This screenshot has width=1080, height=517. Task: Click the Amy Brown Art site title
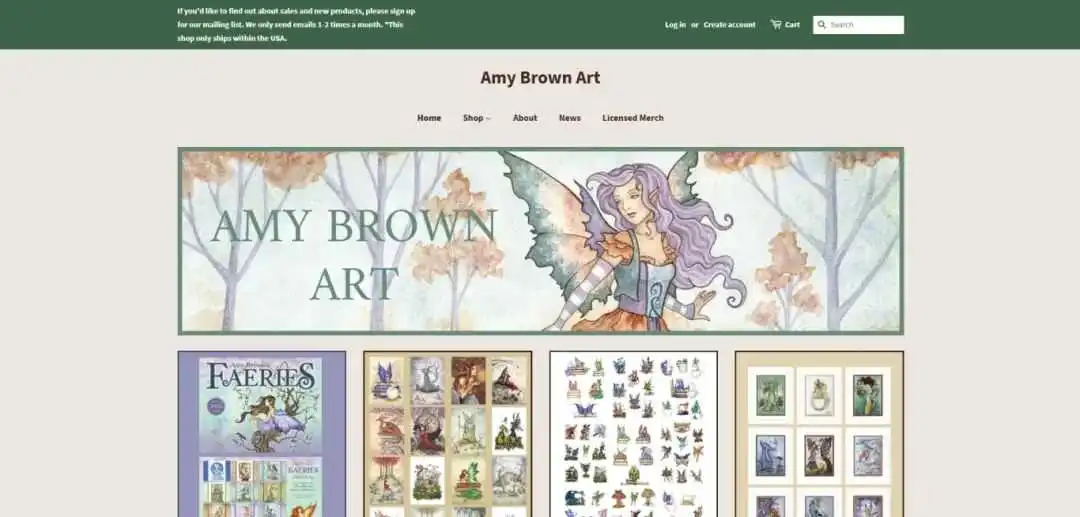[540, 78]
